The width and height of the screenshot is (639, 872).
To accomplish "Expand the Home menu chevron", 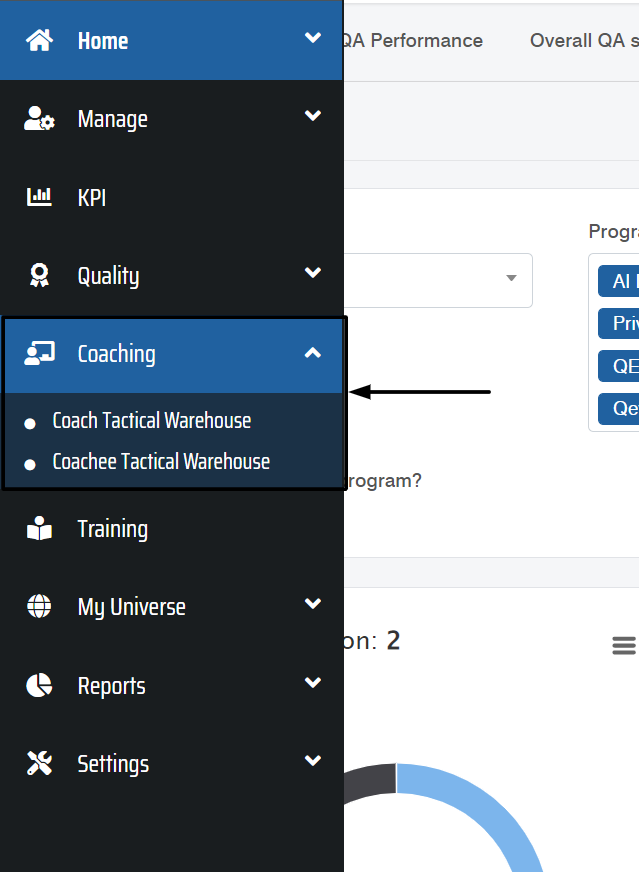I will click(313, 37).
